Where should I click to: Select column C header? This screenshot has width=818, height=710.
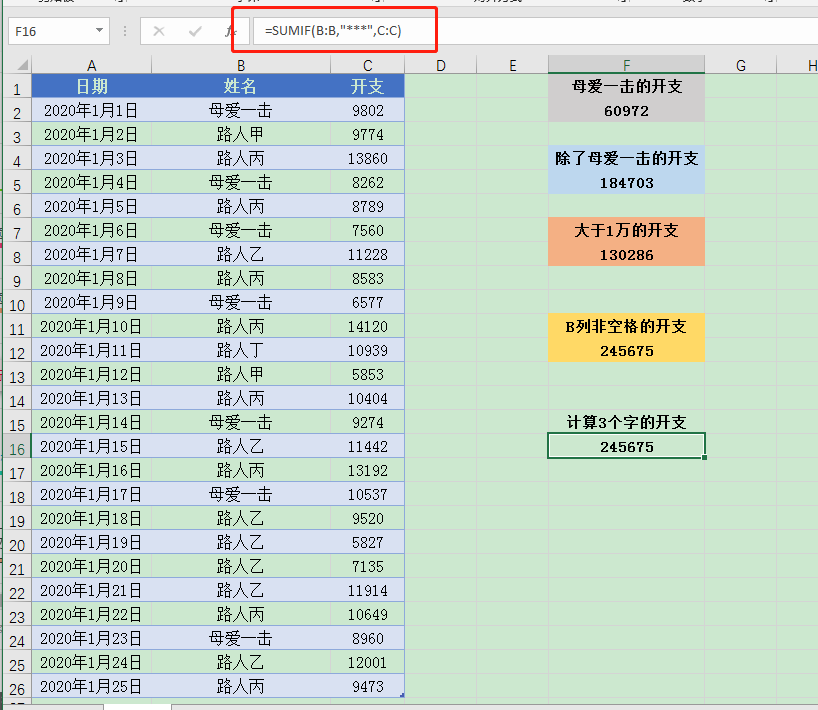[368, 65]
